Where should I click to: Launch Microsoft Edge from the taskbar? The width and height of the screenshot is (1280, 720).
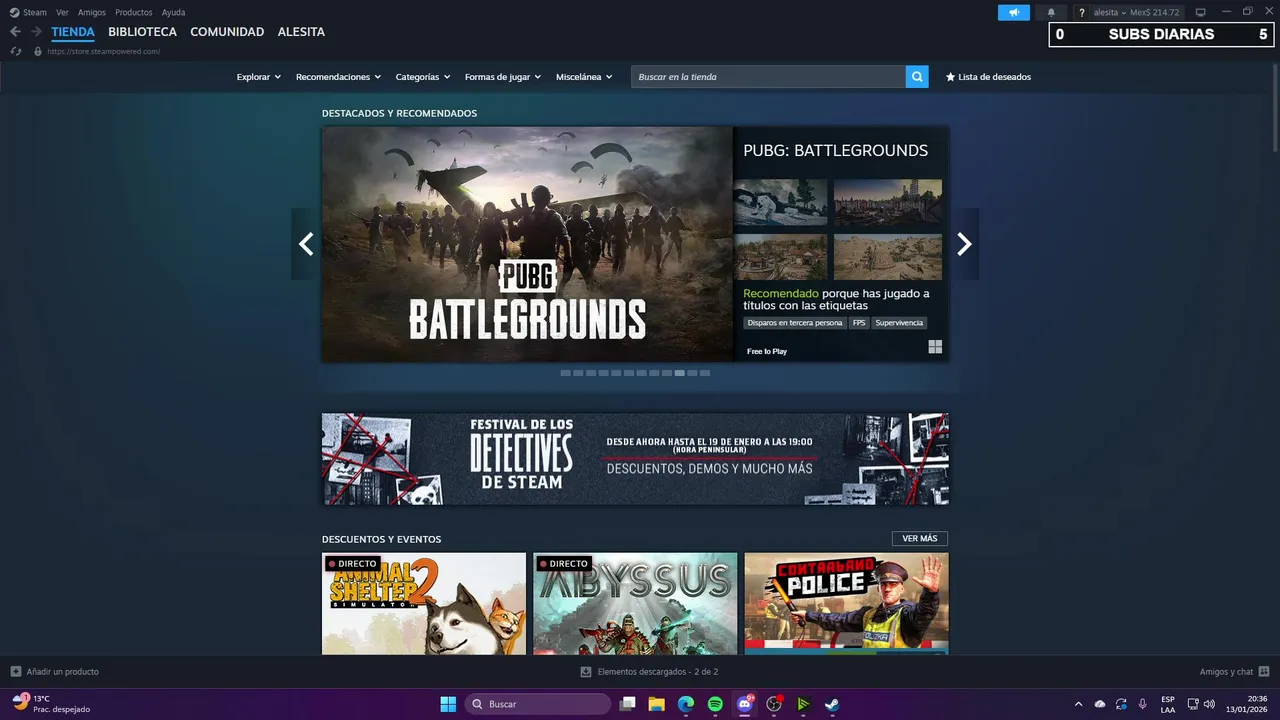(x=686, y=704)
